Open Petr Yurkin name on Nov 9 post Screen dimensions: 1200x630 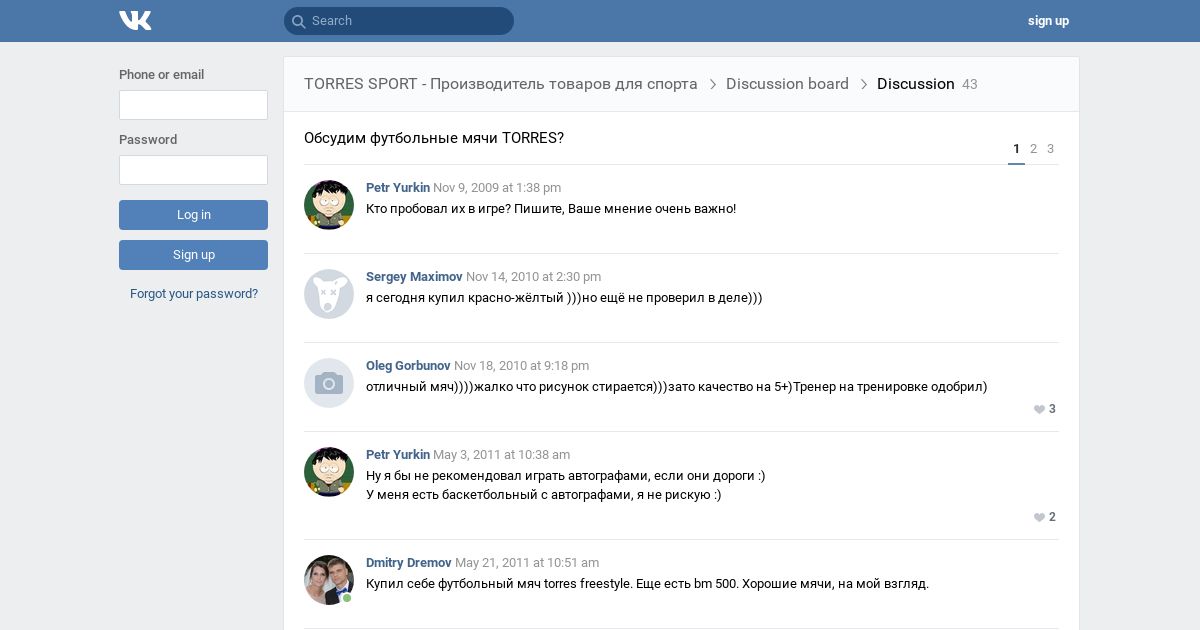398,188
